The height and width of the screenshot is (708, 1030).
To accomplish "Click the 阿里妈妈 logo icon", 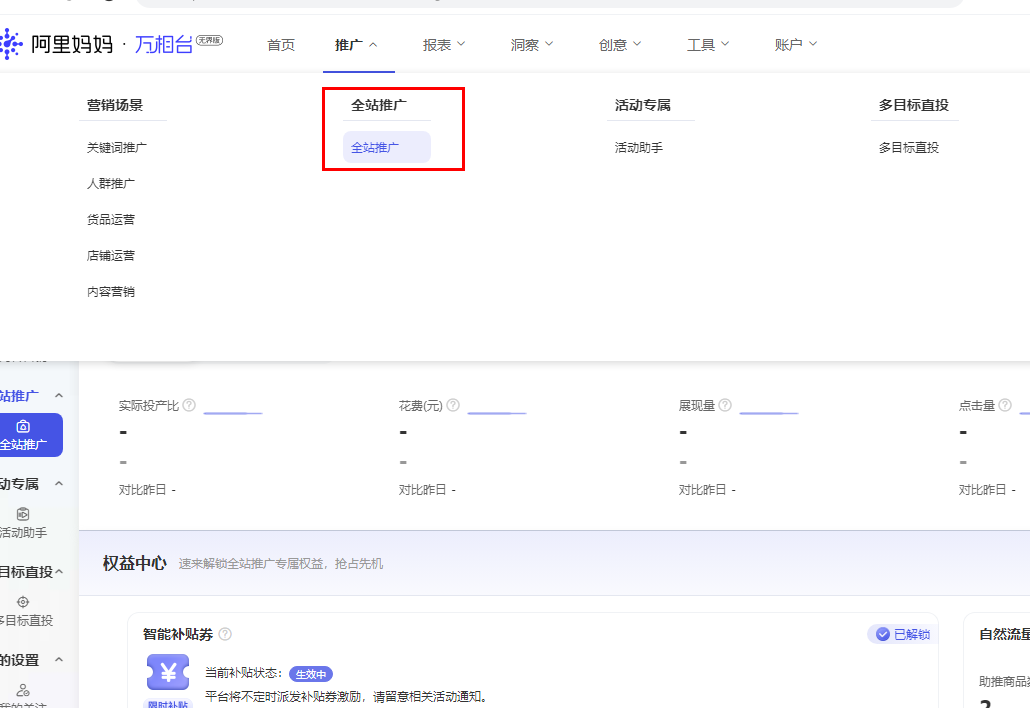I will point(10,44).
